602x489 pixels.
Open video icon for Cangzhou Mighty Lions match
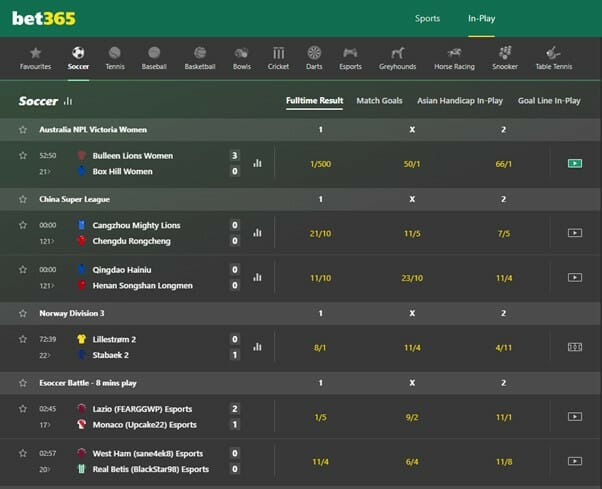575,233
